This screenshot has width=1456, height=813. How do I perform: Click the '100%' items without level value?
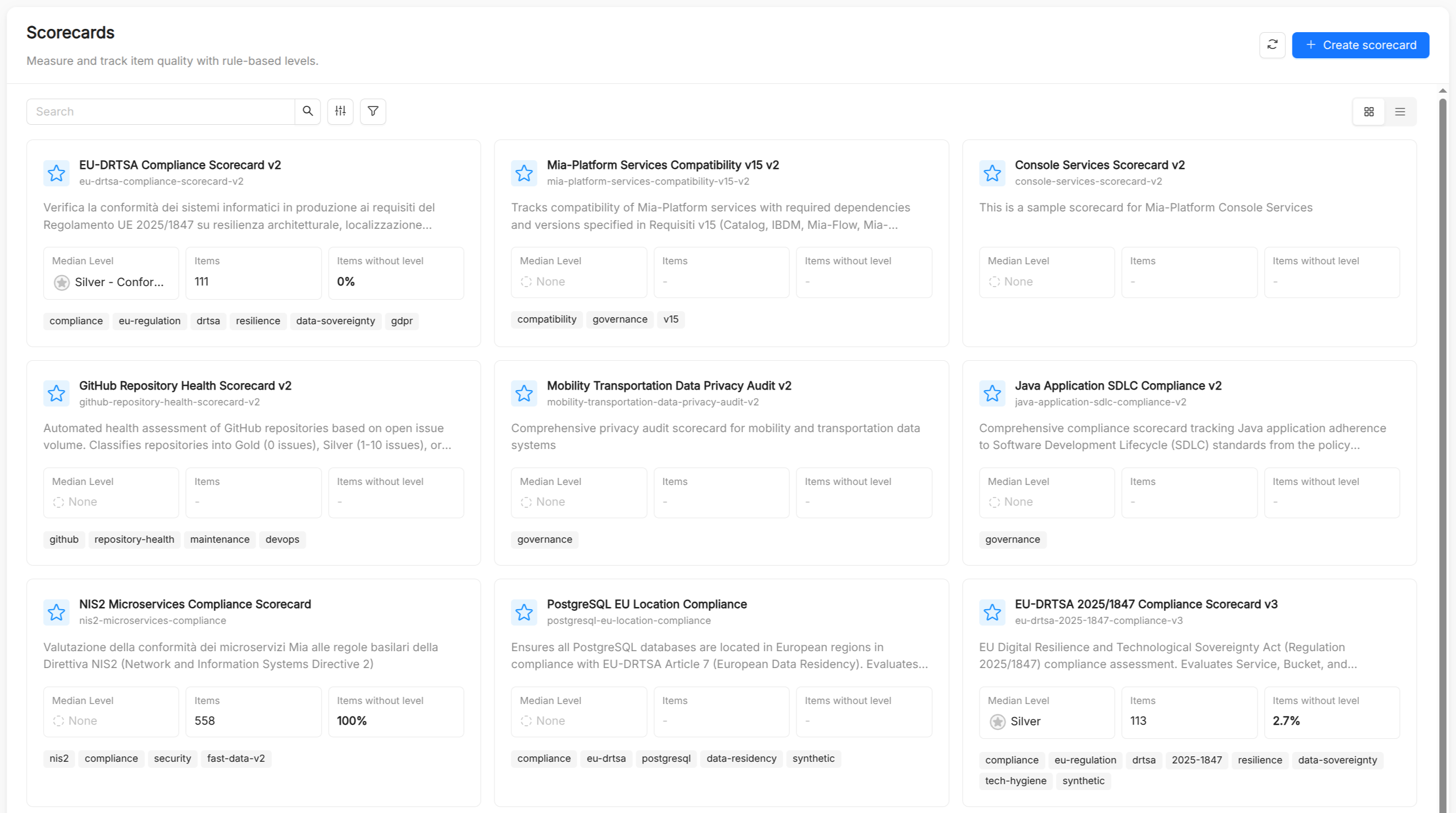(x=352, y=721)
